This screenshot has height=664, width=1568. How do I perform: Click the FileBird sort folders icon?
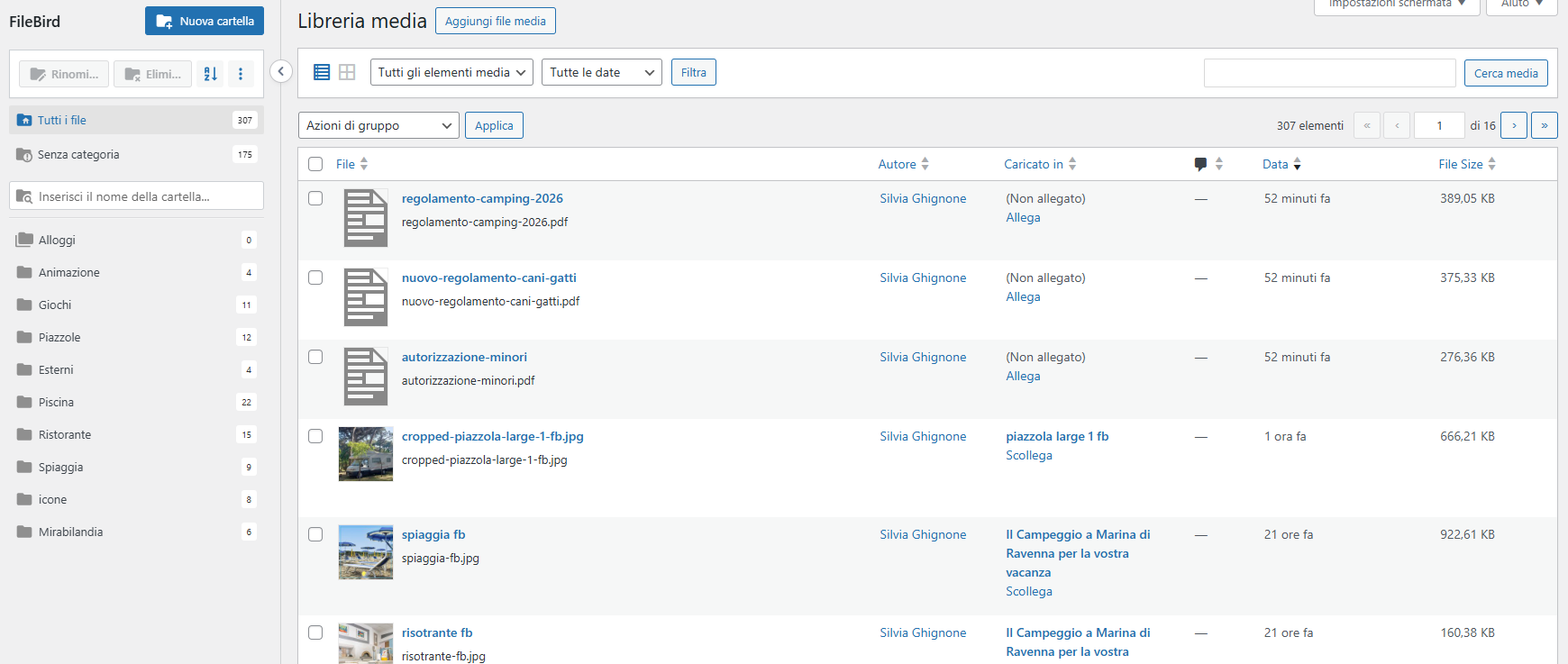click(211, 74)
